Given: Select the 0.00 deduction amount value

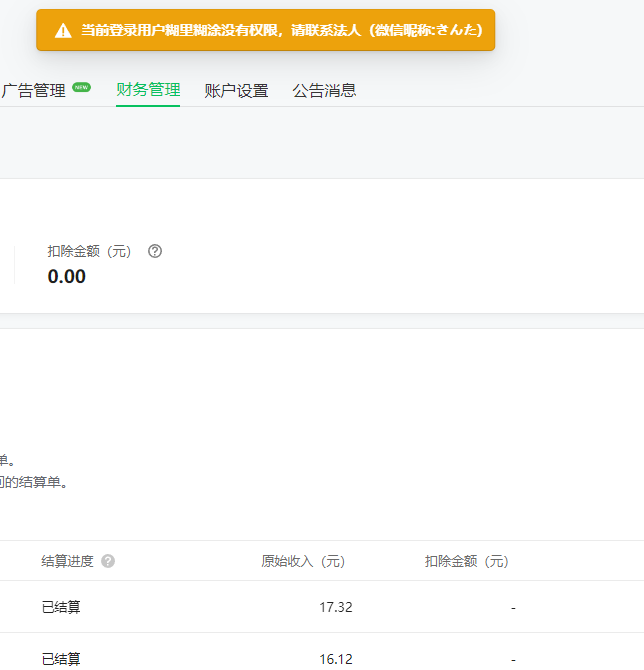Looking at the screenshot, I should tap(67, 276).
